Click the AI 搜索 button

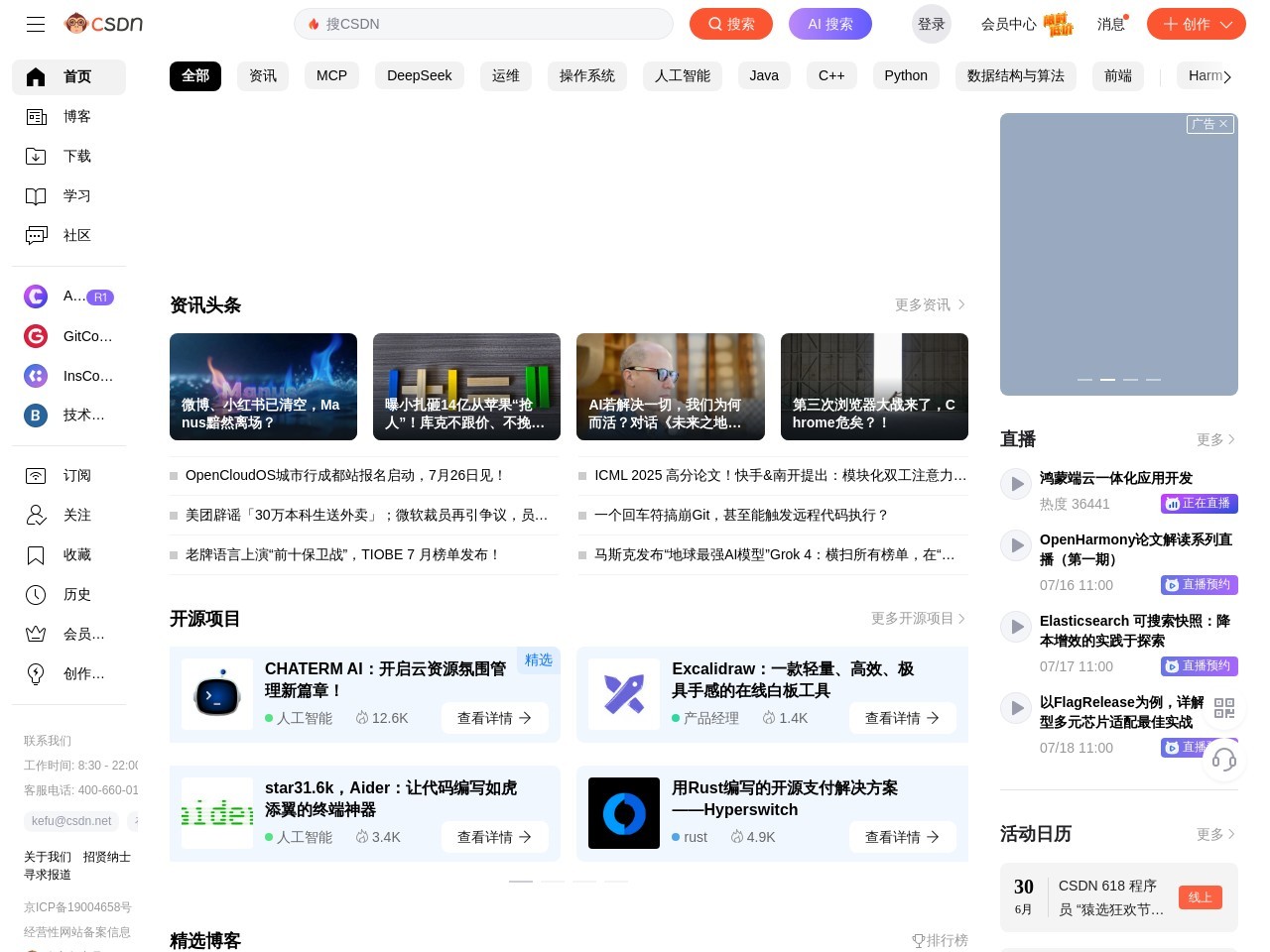tap(830, 24)
